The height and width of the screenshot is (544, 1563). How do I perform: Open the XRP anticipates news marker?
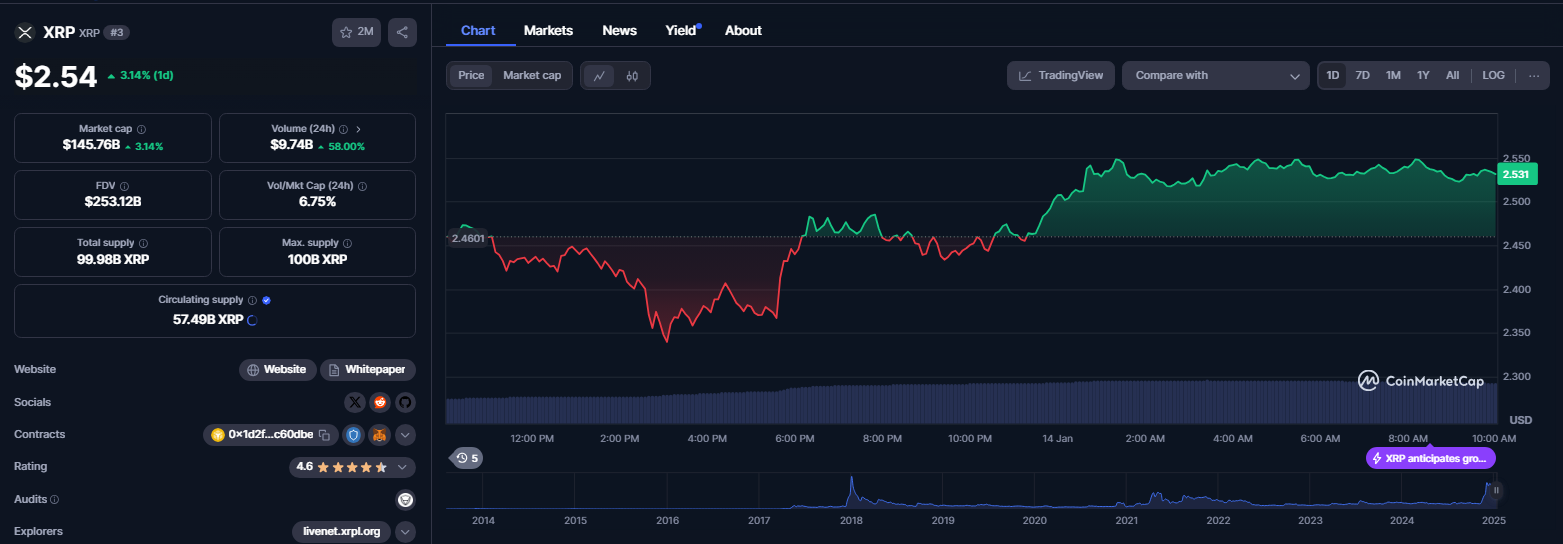(x=1430, y=458)
